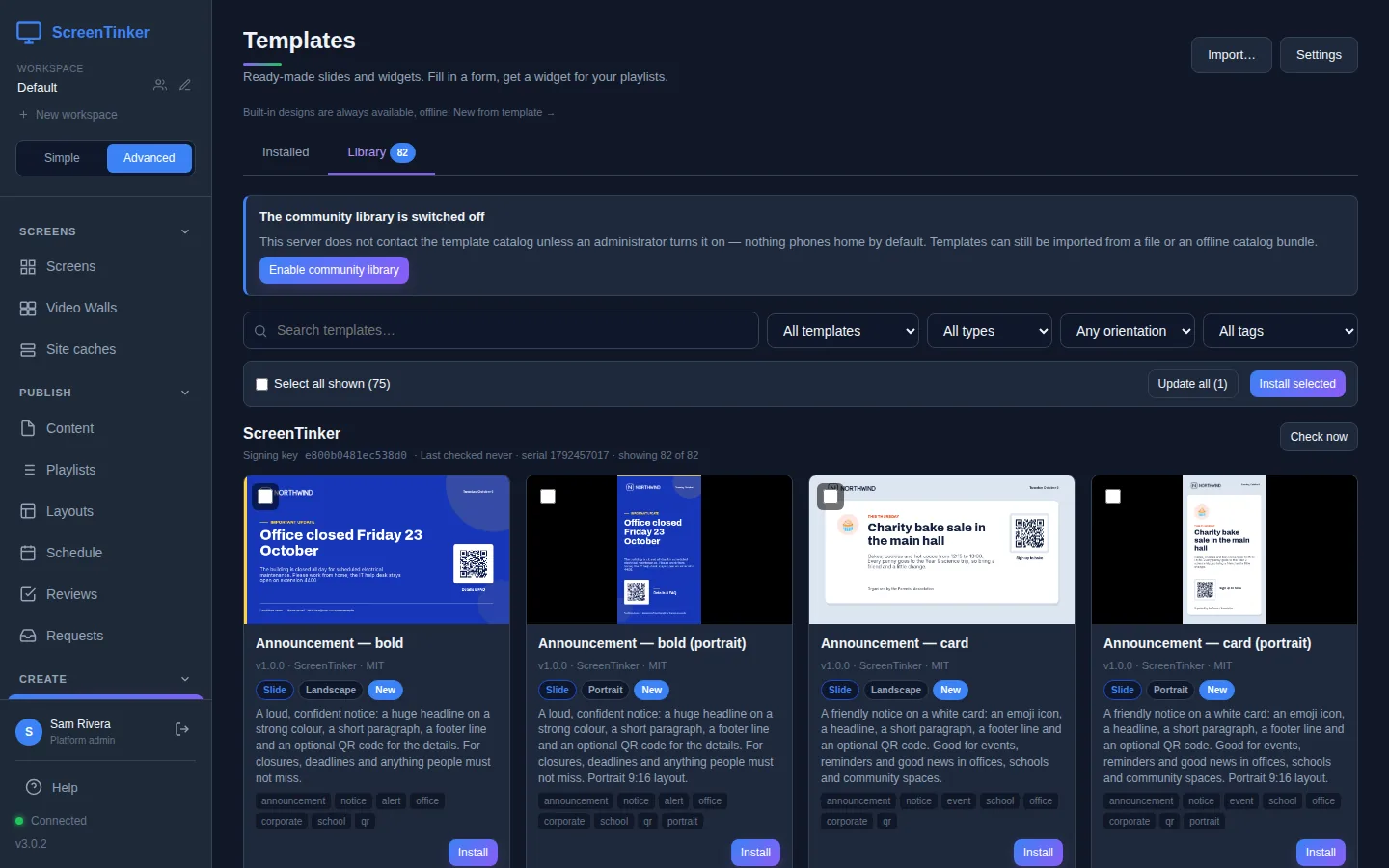Click the Library count badge 82
This screenshot has width=1389, height=868.
pos(402,152)
